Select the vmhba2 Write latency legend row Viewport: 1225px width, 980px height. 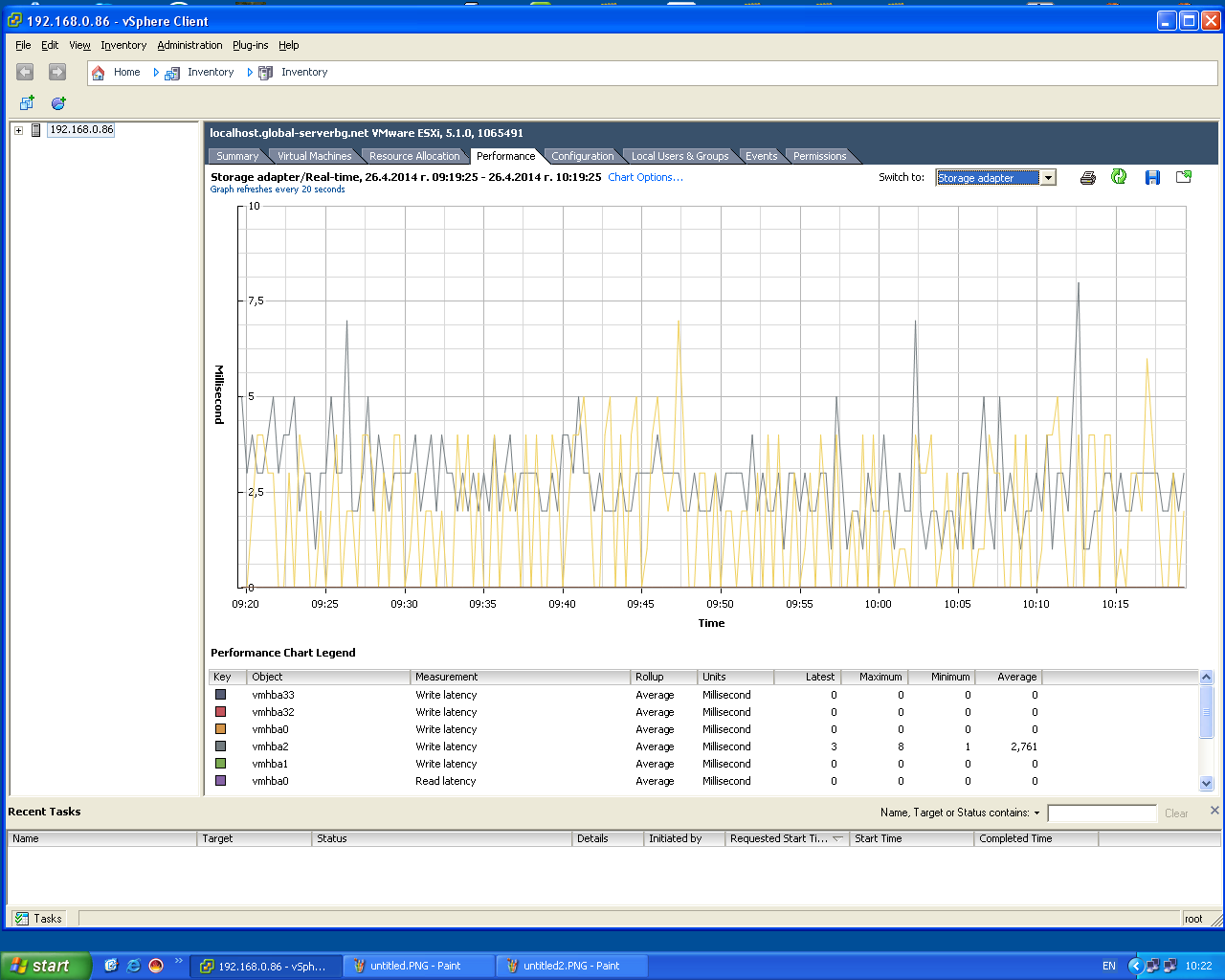[703, 746]
